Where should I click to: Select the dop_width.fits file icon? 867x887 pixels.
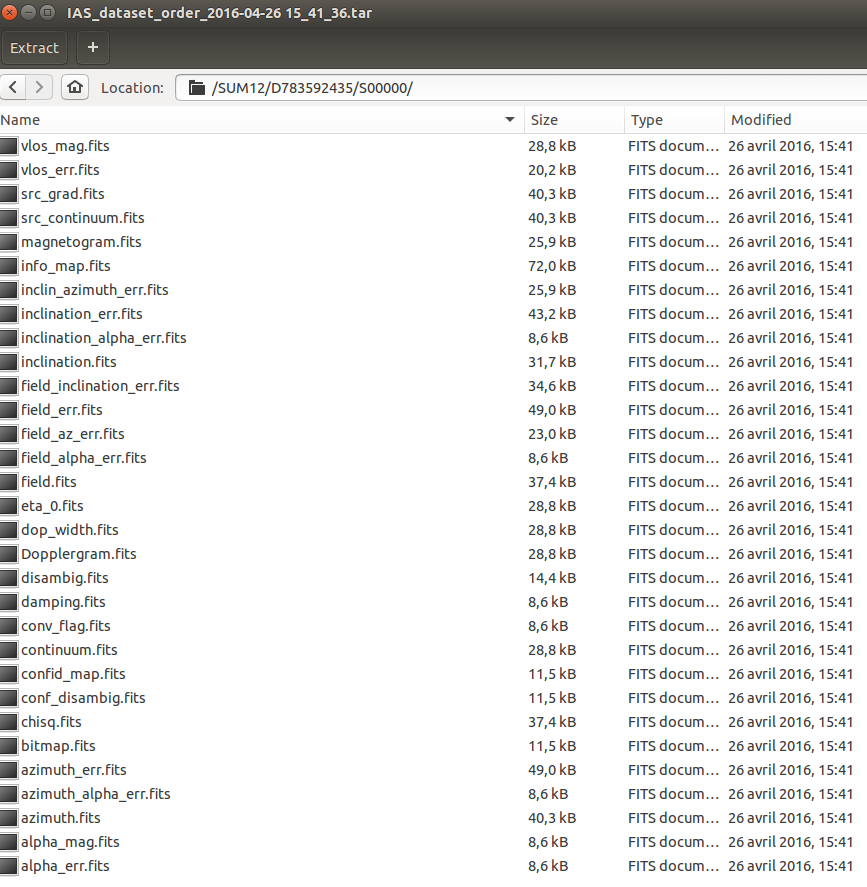tap(8, 530)
